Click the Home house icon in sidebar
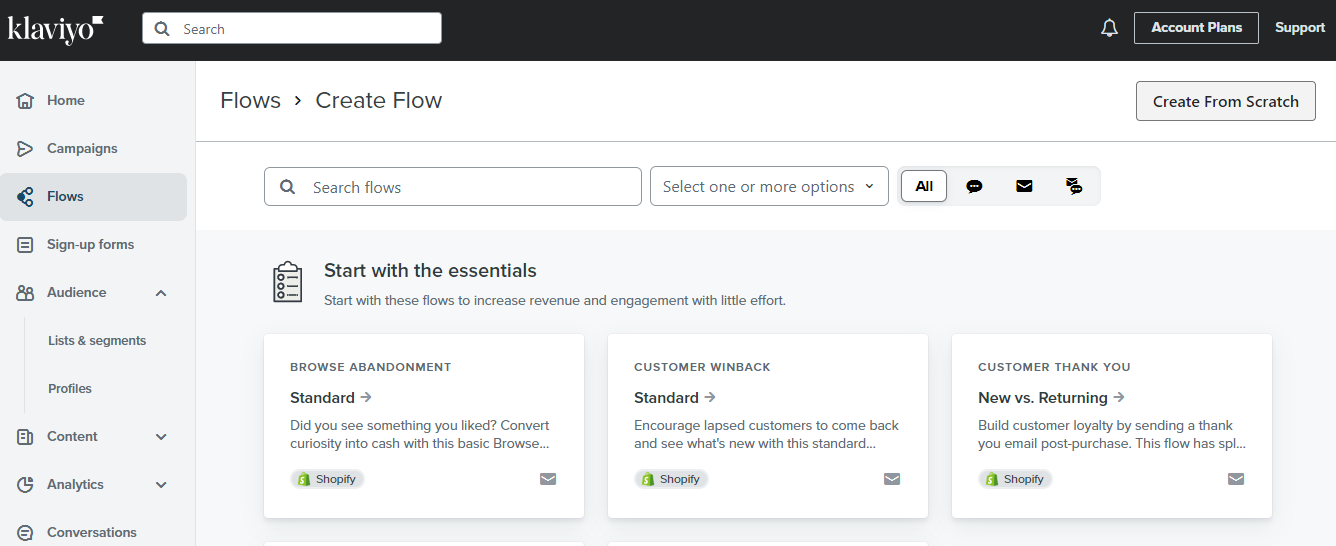 click(x=26, y=101)
